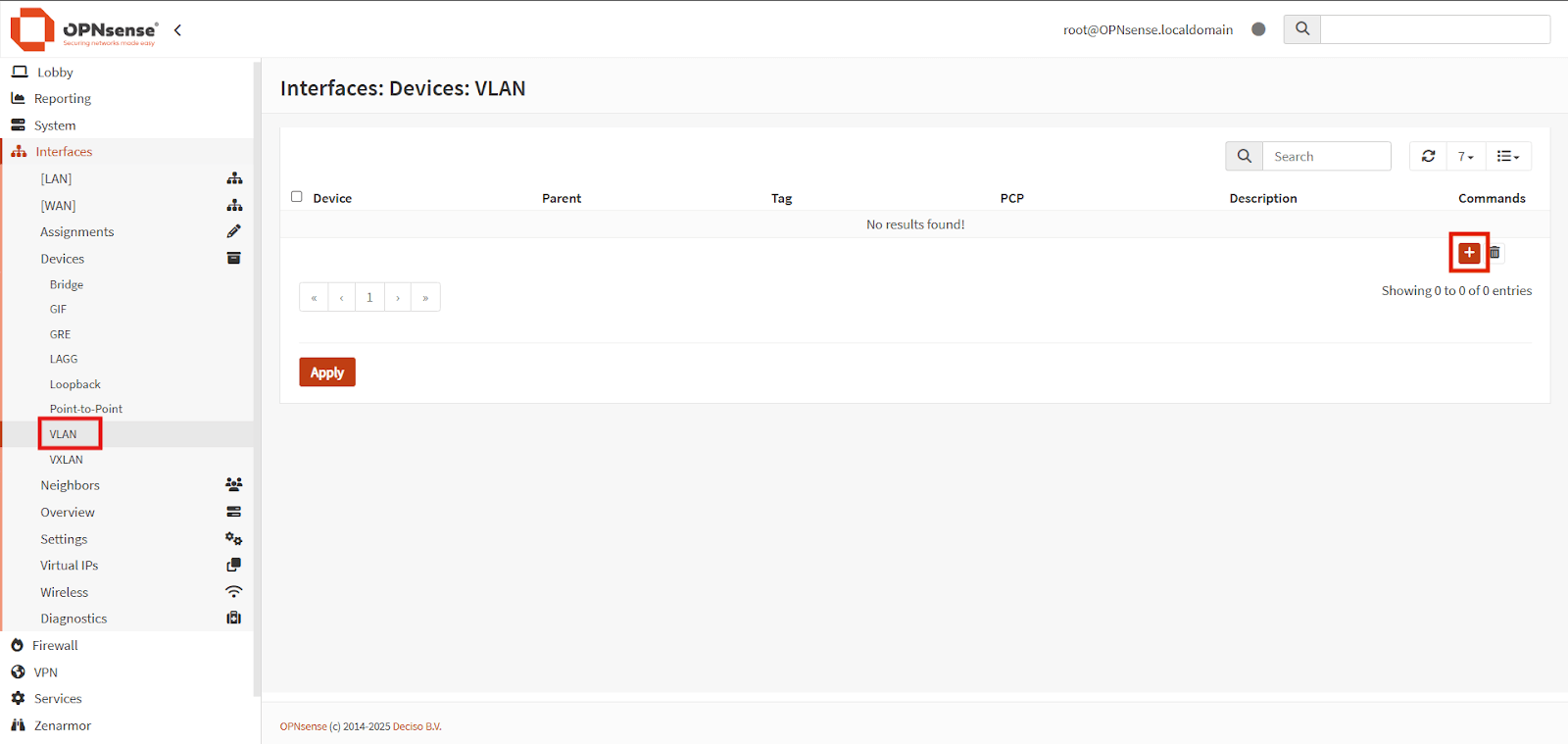Open Virtual IPs submenu
This screenshot has width=1568, height=744.
point(69,566)
